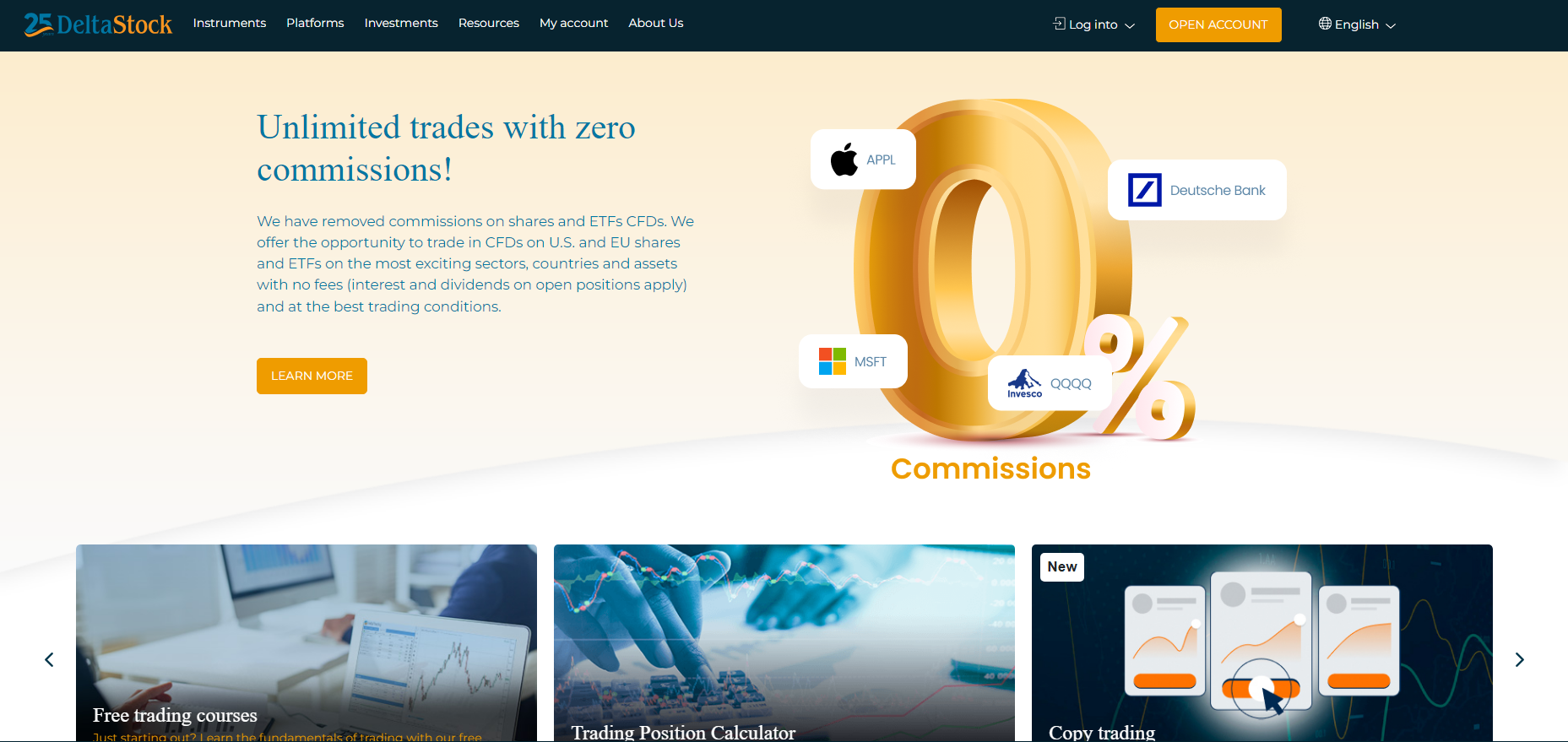
Task: Click the LEARN MORE button
Action: click(x=312, y=376)
